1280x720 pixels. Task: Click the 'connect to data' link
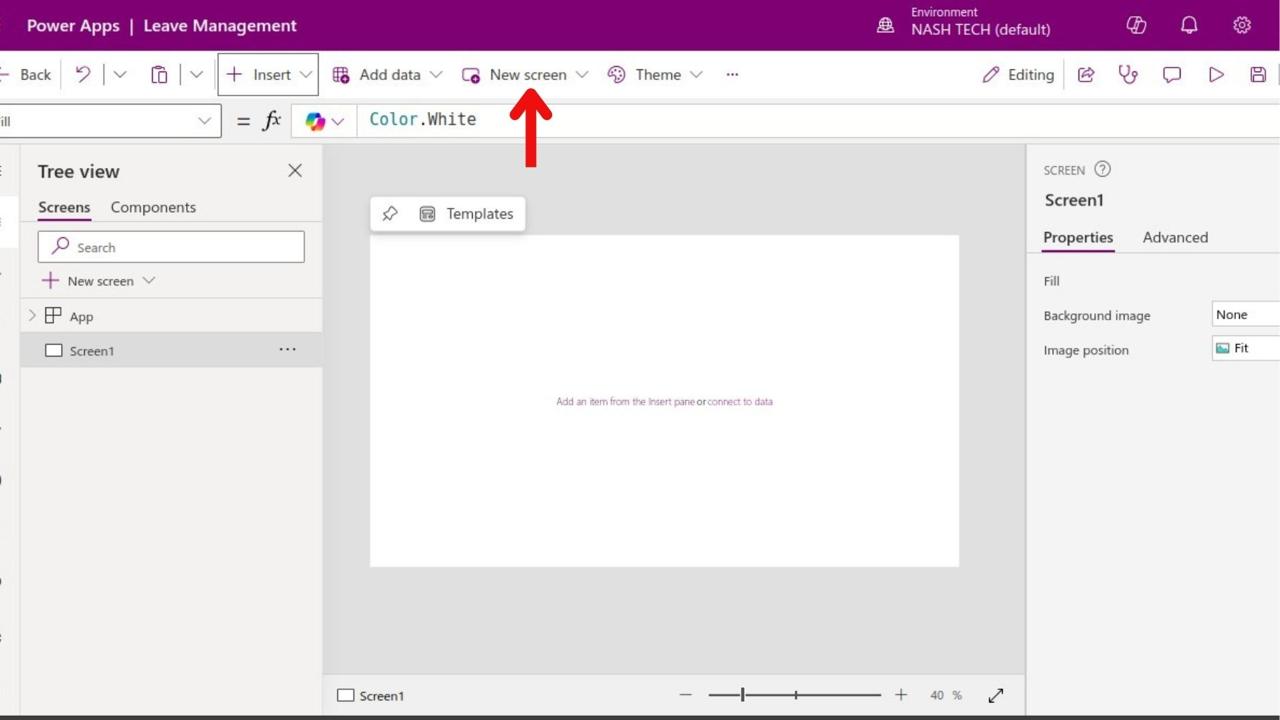[740, 402]
